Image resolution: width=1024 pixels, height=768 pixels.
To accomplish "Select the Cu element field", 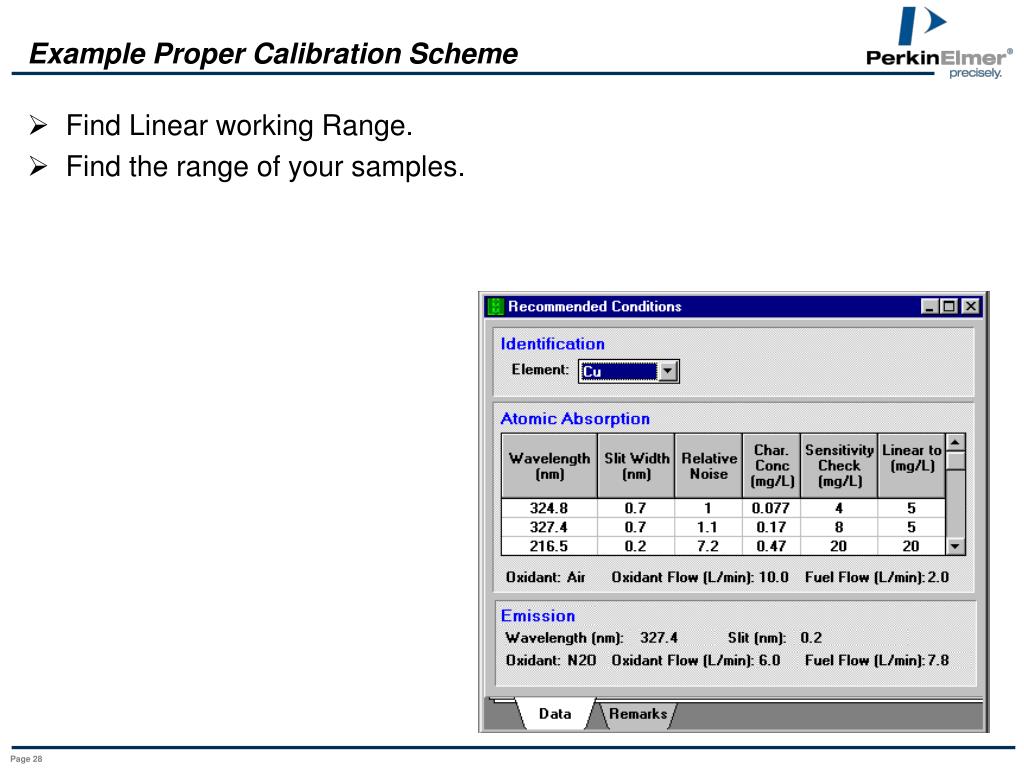I will (618, 372).
